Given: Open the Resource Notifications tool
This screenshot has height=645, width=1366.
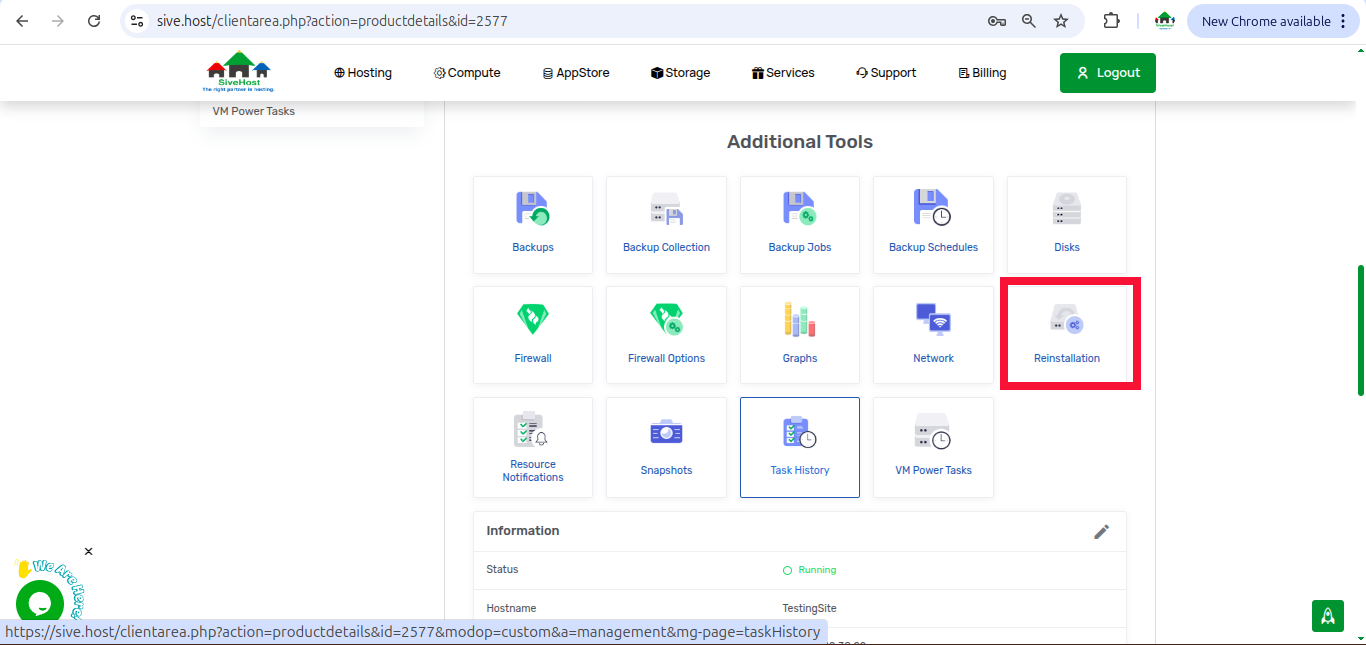Looking at the screenshot, I should (533, 447).
